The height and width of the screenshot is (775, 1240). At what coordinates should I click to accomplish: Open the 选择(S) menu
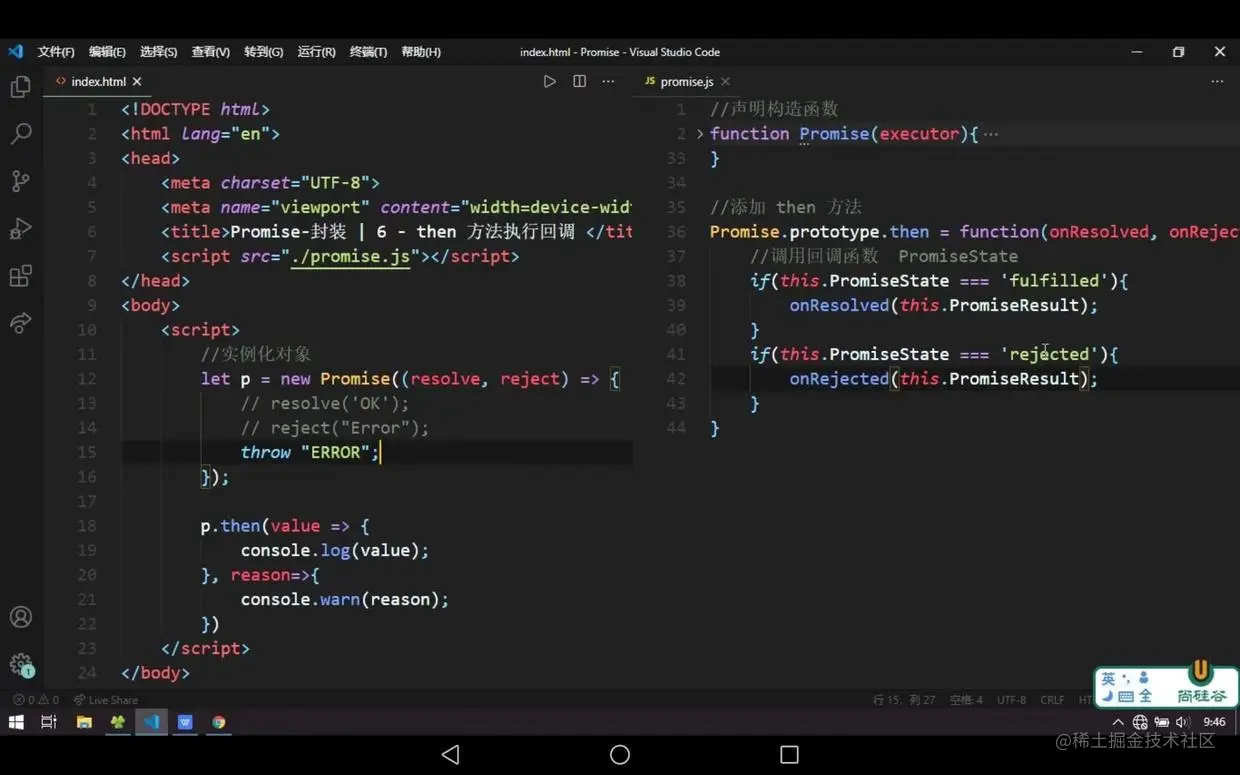tap(158, 52)
